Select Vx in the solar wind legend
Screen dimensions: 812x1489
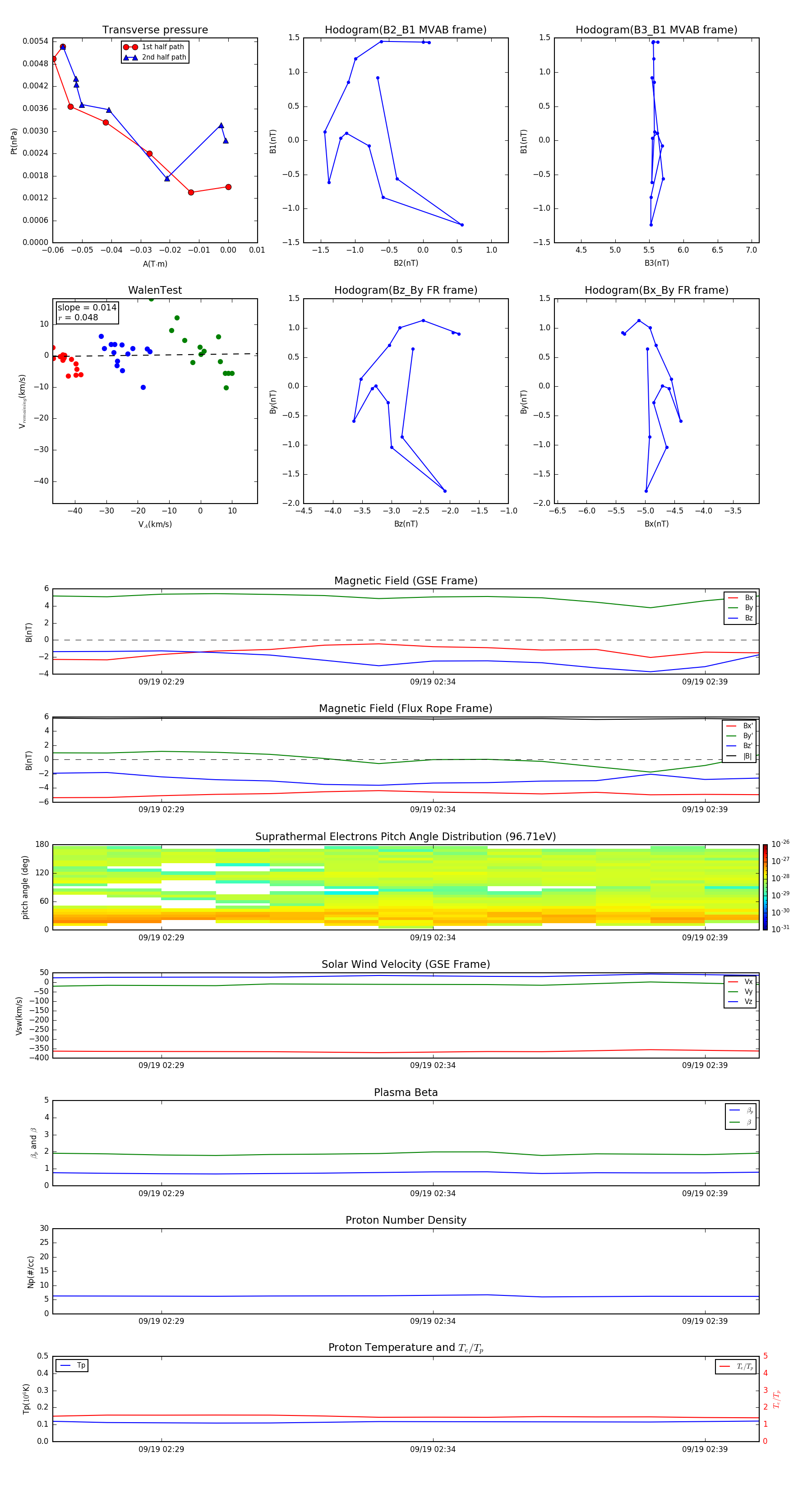[740, 981]
